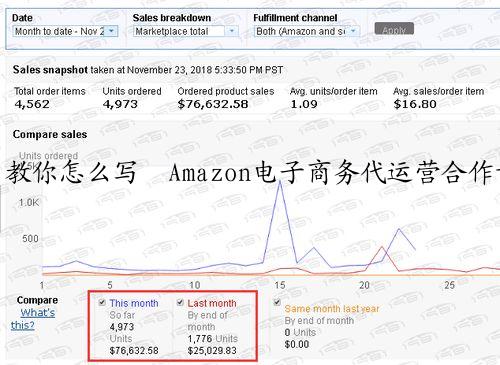The image size is (500, 365).
Task: Click the Avg. units/order item value 1.09
Action: pyautogui.click(x=304, y=104)
